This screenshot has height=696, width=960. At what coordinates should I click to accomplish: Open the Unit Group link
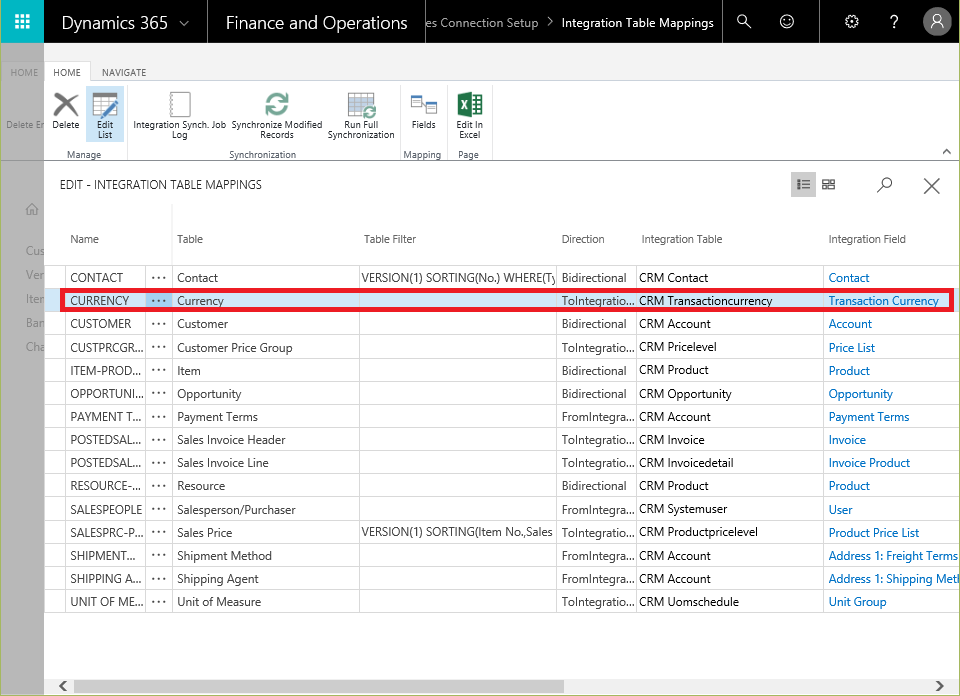point(857,602)
